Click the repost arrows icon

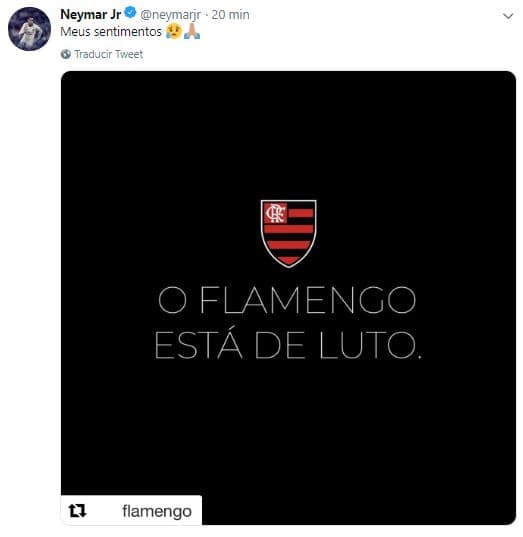[77, 511]
